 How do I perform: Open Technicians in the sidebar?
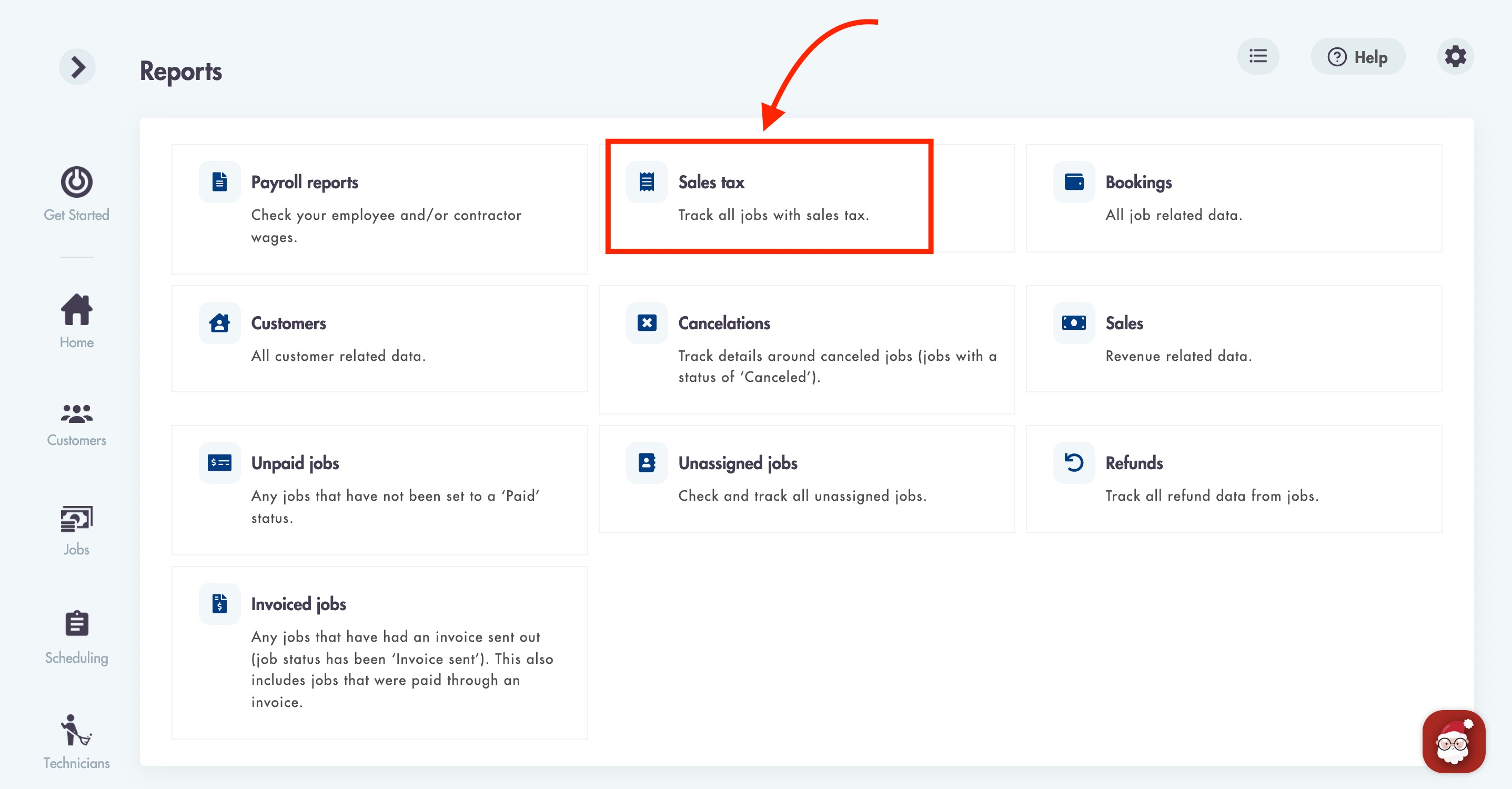pyautogui.click(x=76, y=742)
